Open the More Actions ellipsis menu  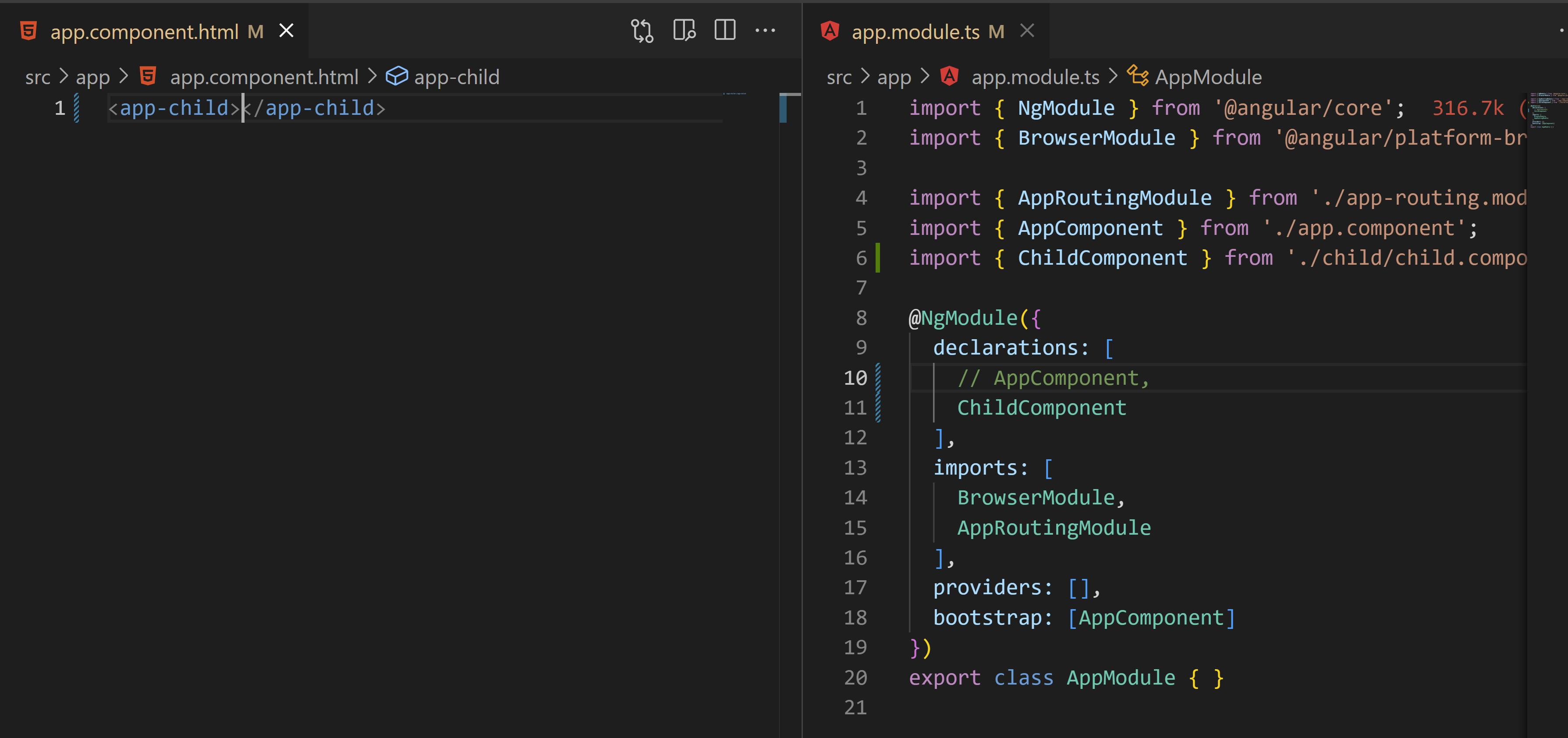(766, 30)
